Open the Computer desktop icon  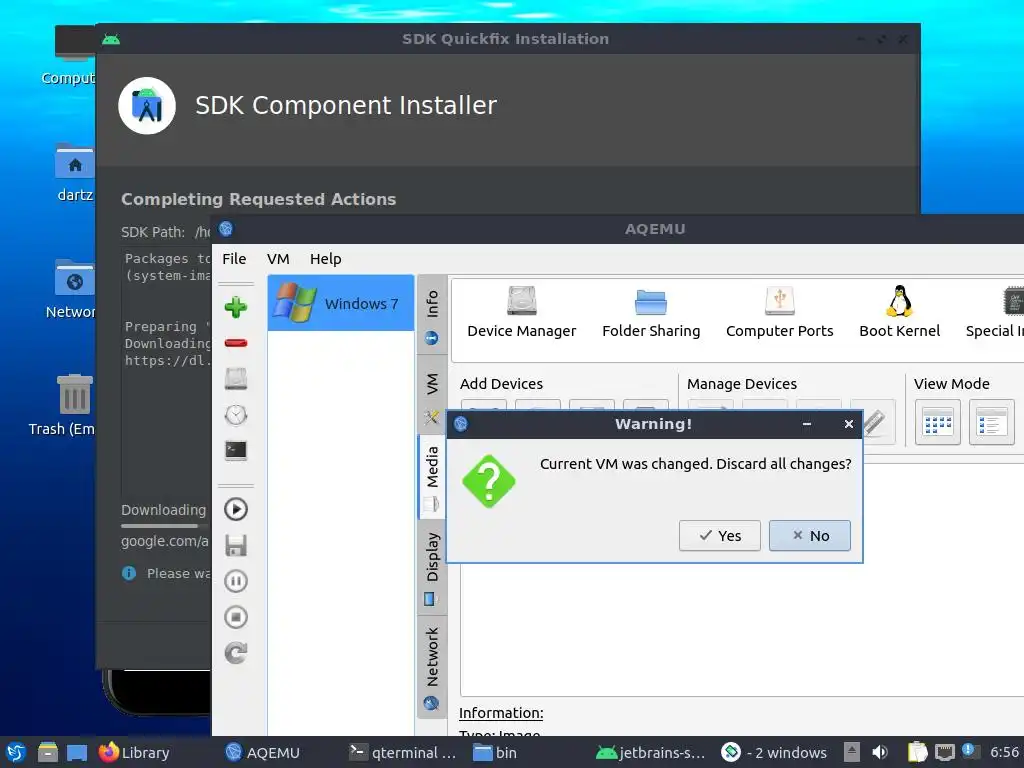tap(69, 55)
